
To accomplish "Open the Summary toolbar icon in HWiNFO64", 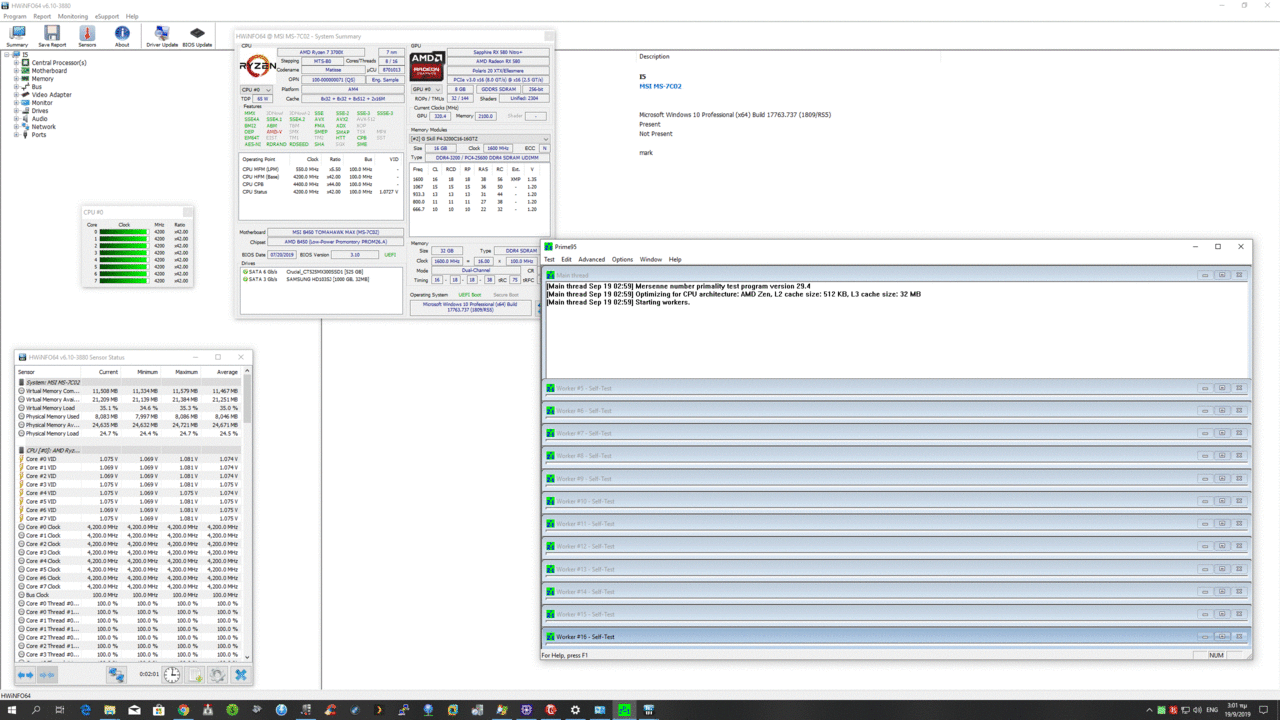I will [x=17, y=36].
